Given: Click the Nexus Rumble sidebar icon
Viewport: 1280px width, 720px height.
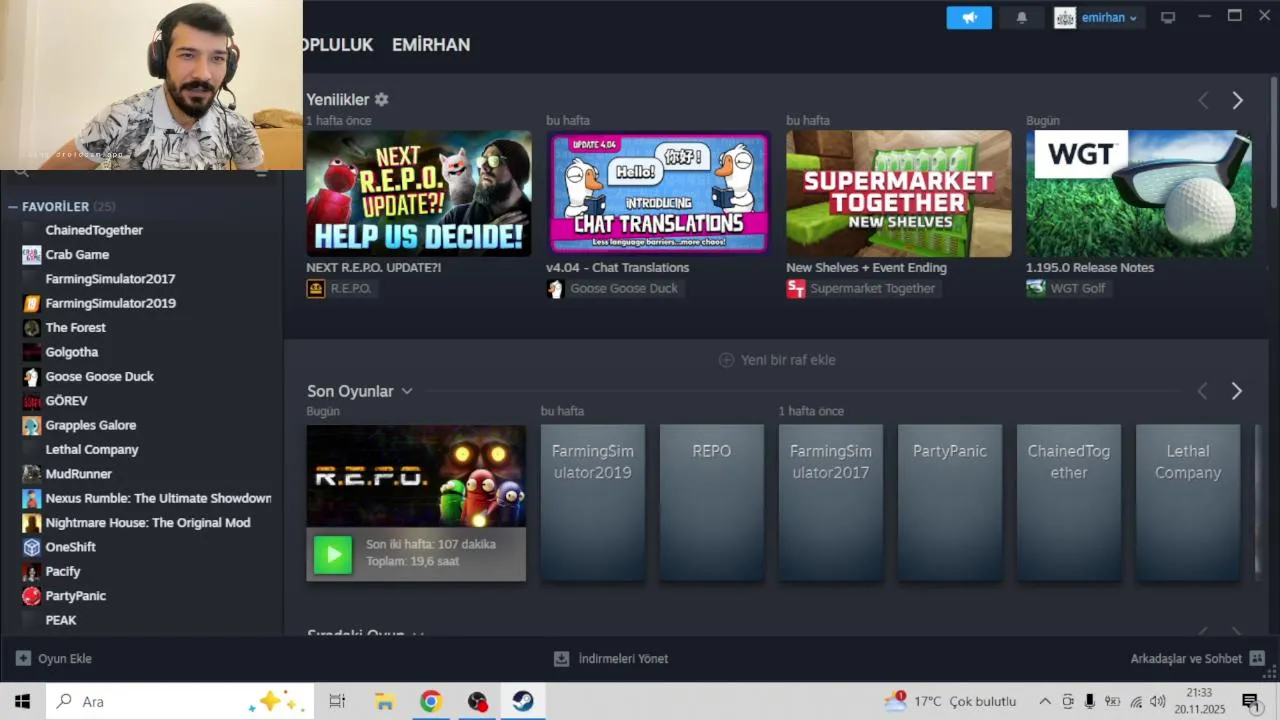Looking at the screenshot, I should [x=32, y=498].
